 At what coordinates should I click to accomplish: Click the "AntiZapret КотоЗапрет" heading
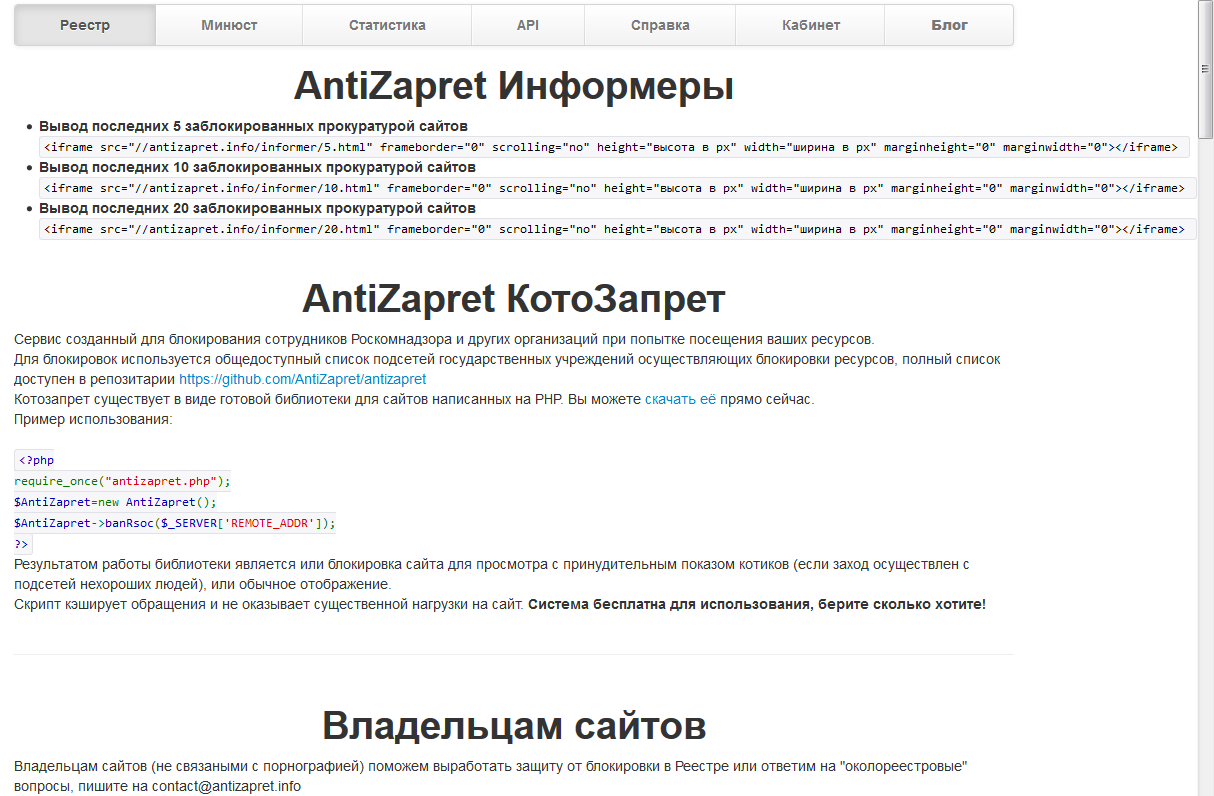coord(513,298)
